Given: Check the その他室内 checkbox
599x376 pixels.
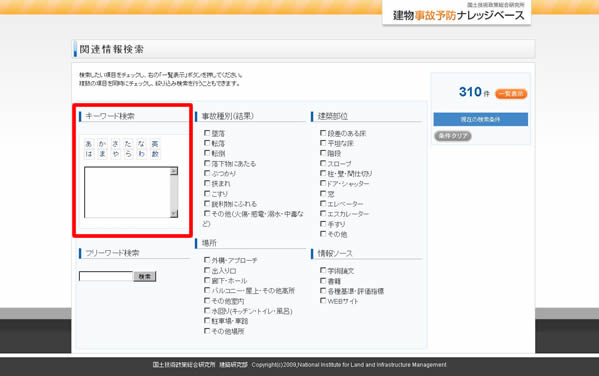Looking at the screenshot, I should point(207,300).
